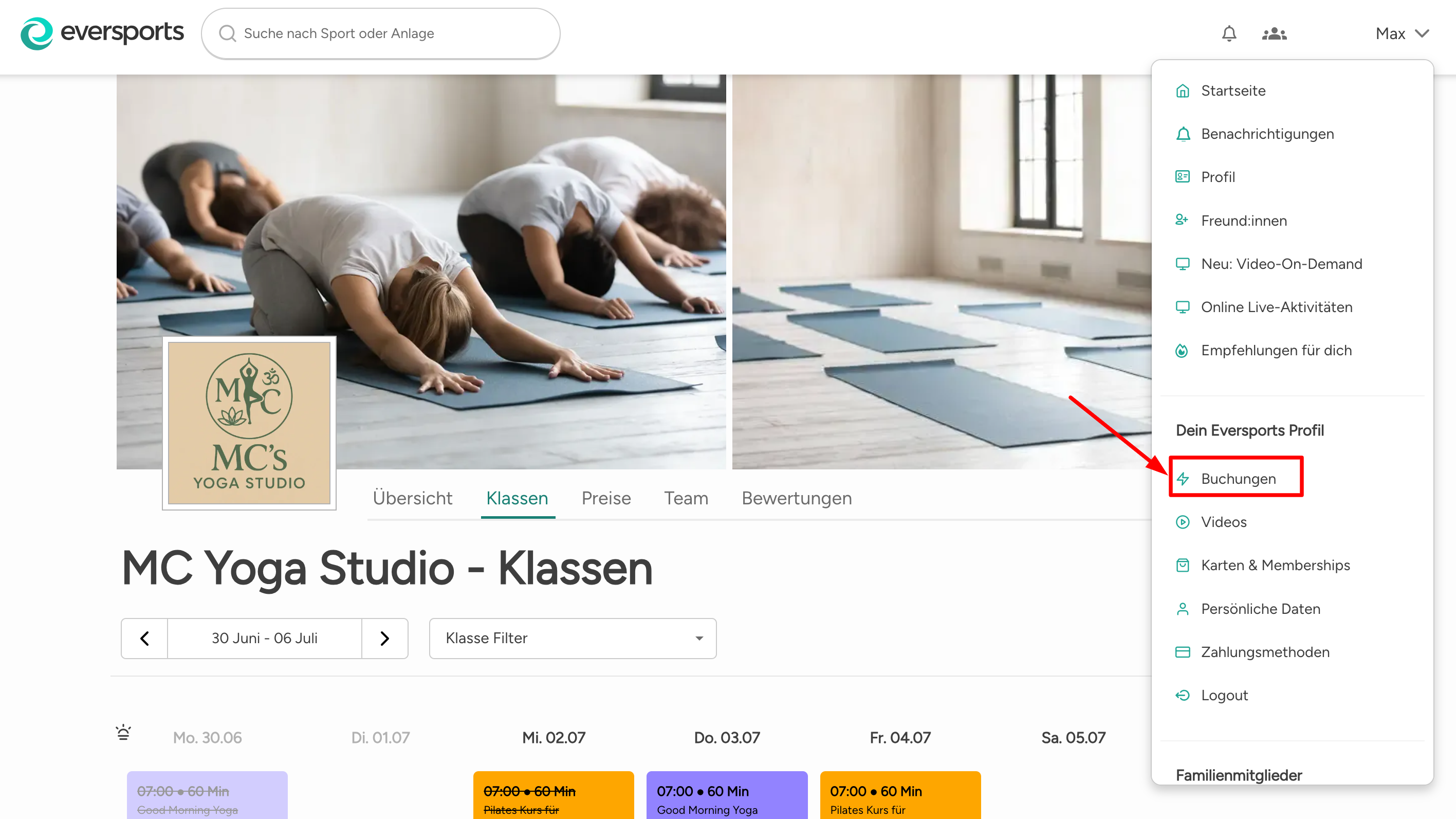The image size is (1456, 819).
Task: Select Thursday 07:00 Good Morning Yoga class
Action: tap(727, 795)
